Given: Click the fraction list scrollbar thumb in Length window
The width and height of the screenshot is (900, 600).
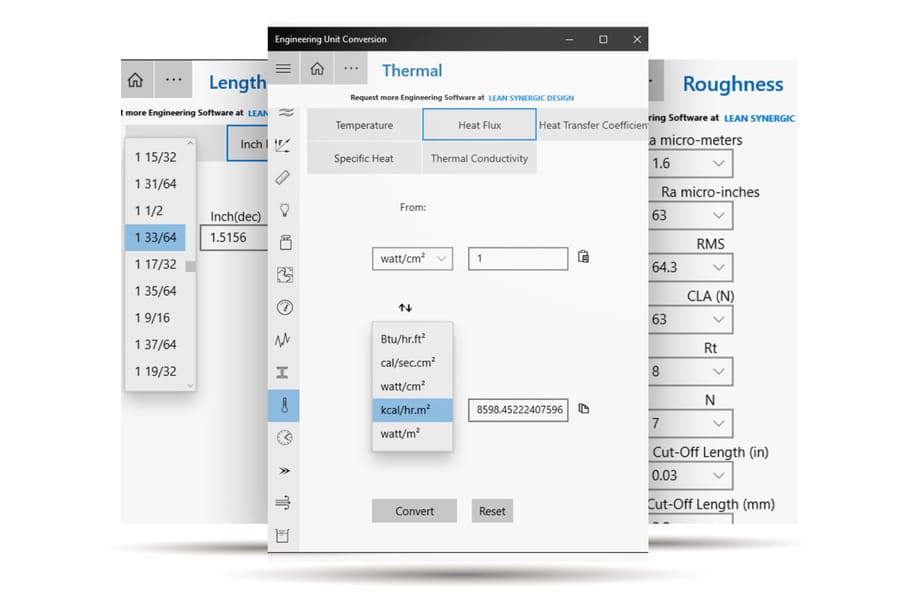Looking at the screenshot, I should tap(191, 266).
